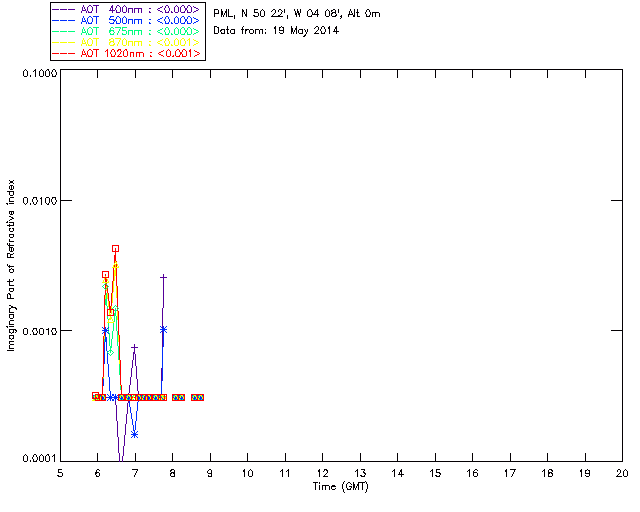Click the highest red square data marker

tap(116, 249)
